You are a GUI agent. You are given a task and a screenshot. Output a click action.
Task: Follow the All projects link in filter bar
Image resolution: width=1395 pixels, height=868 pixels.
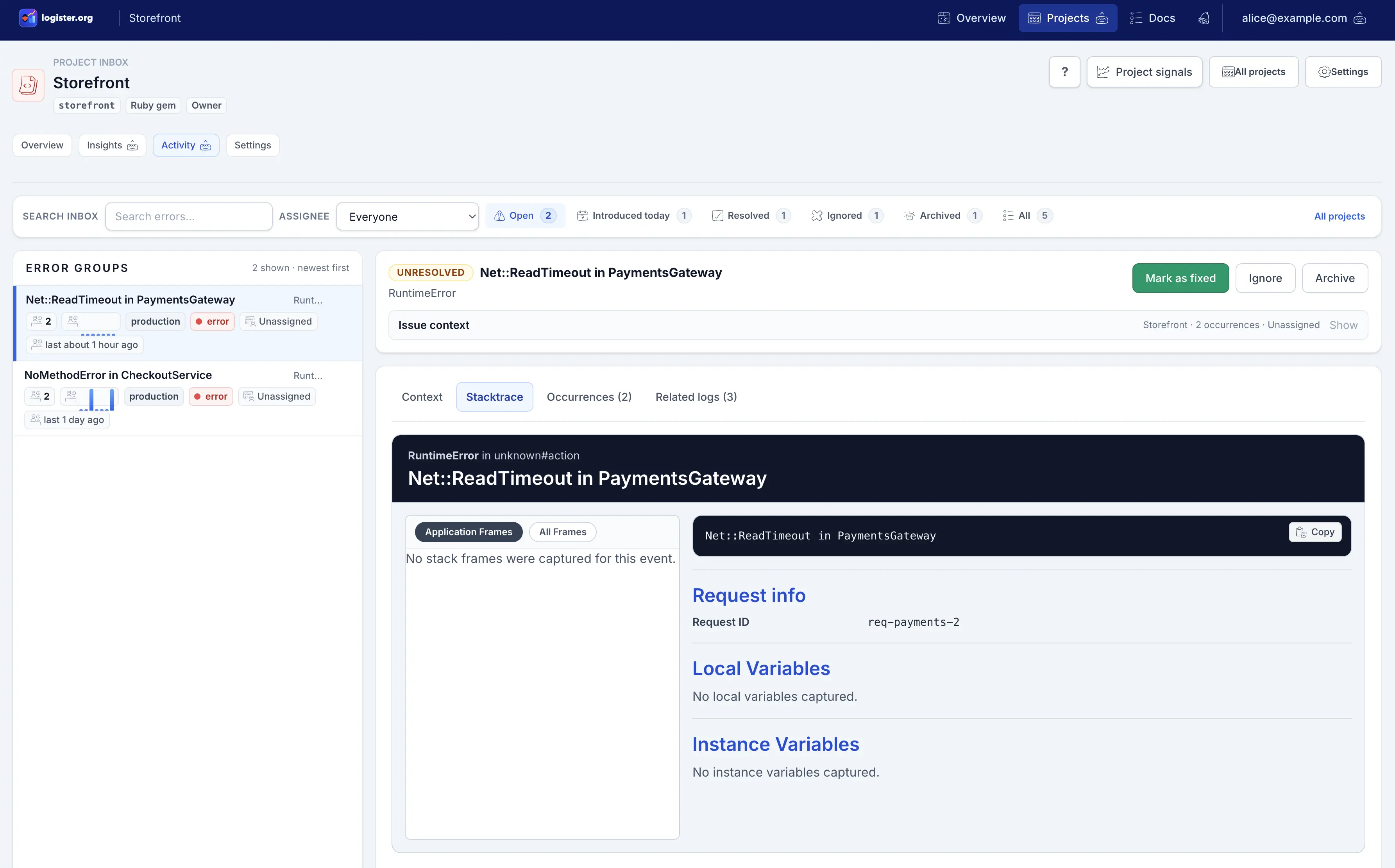point(1339,216)
